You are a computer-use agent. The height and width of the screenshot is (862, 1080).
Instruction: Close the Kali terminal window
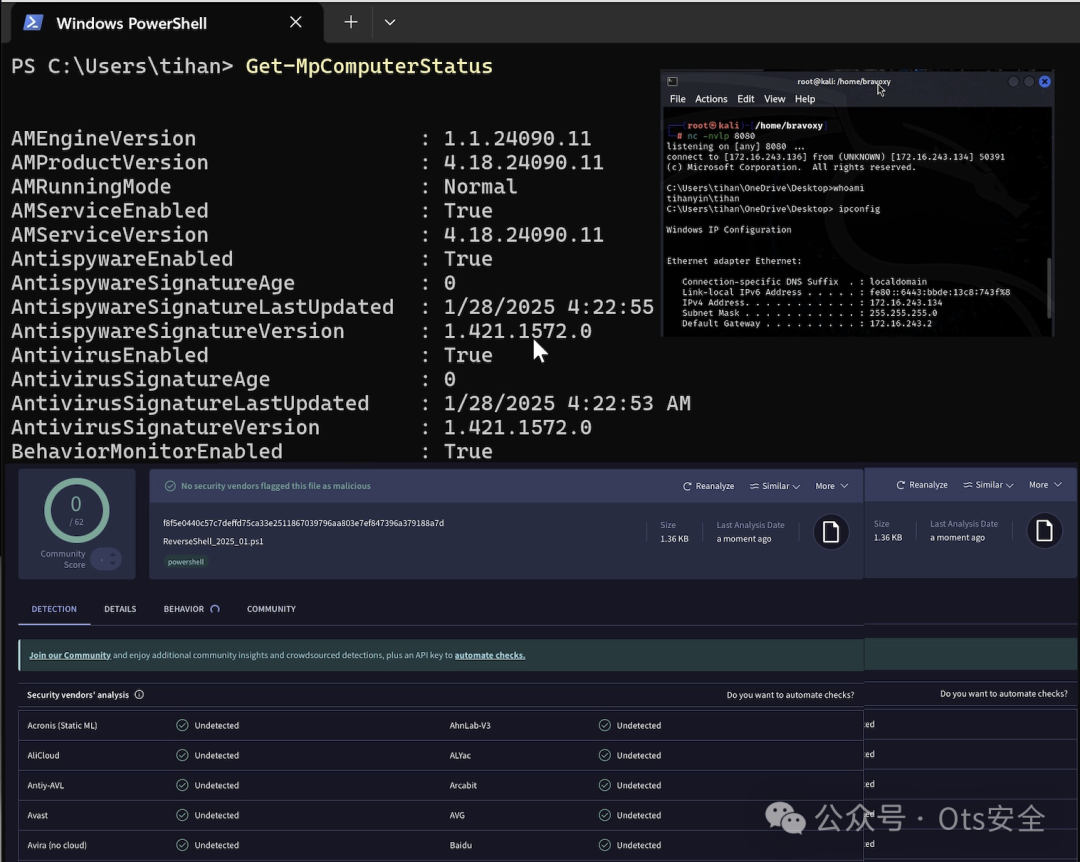pos(1044,81)
